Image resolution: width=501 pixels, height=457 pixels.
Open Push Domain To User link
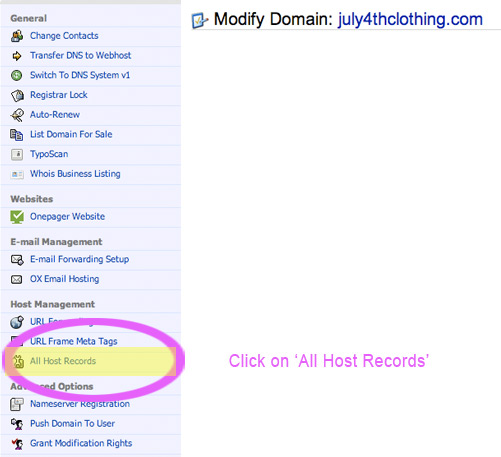pyautogui.click(x=72, y=423)
